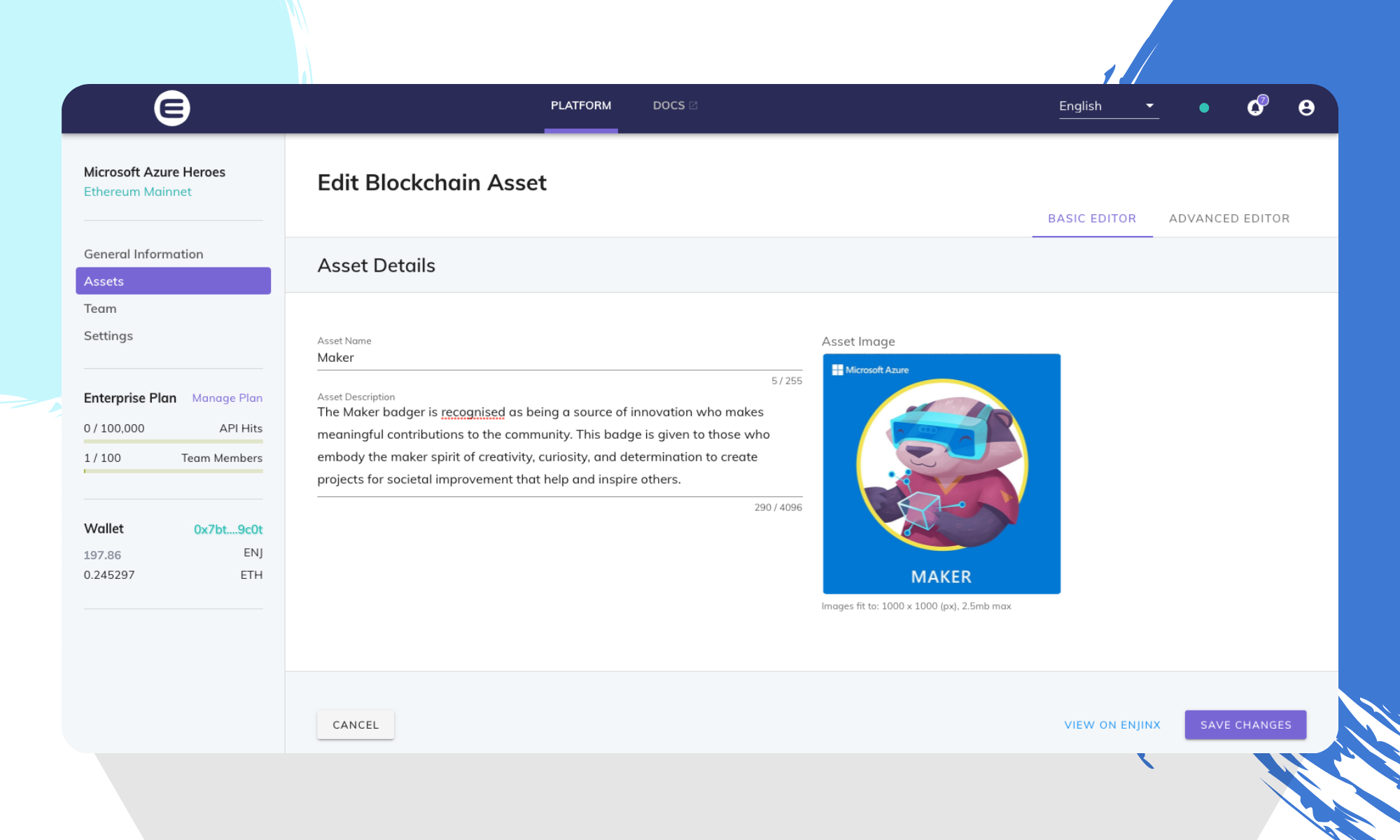Click the Manage Plan link

click(x=227, y=397)
